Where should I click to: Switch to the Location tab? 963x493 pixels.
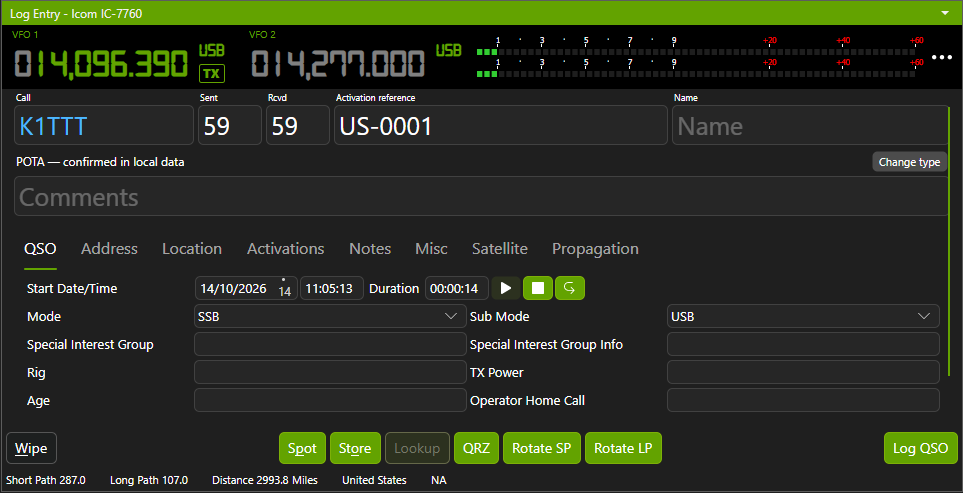tap(192, 249)
